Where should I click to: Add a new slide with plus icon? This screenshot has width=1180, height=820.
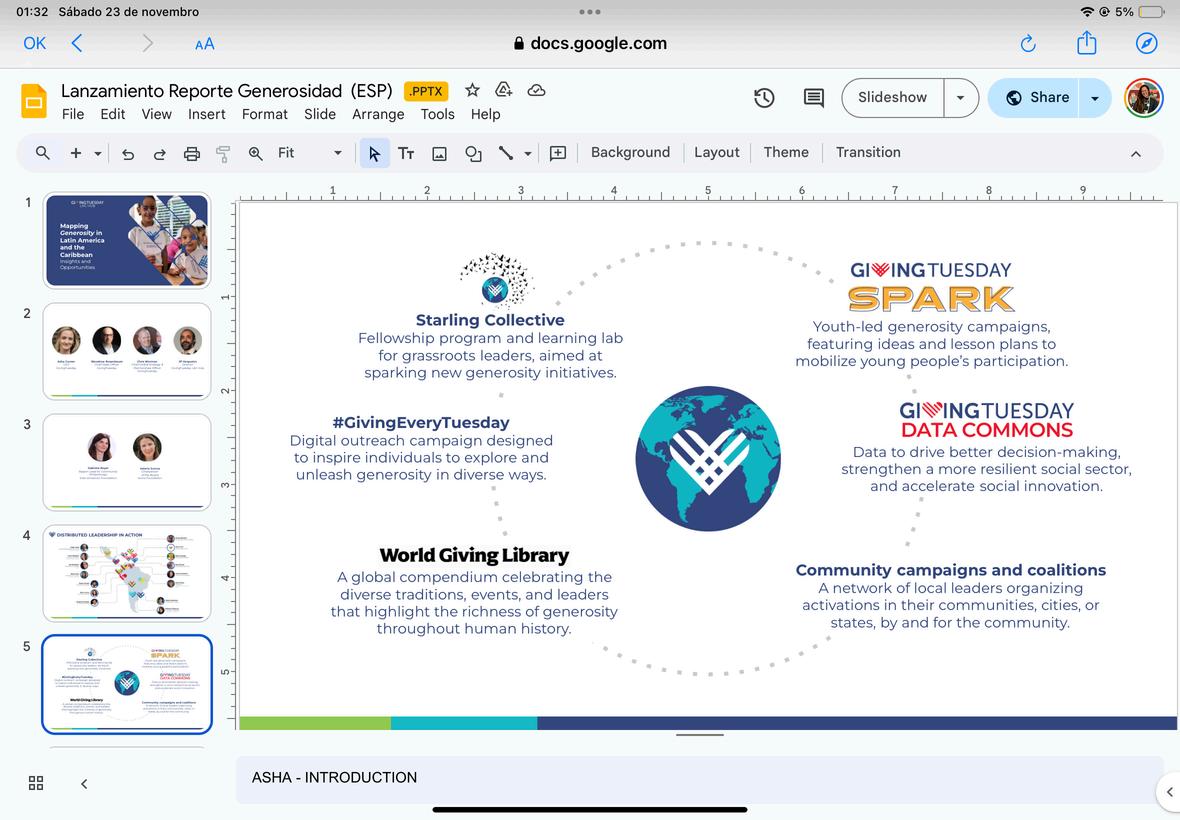(75, 153)
